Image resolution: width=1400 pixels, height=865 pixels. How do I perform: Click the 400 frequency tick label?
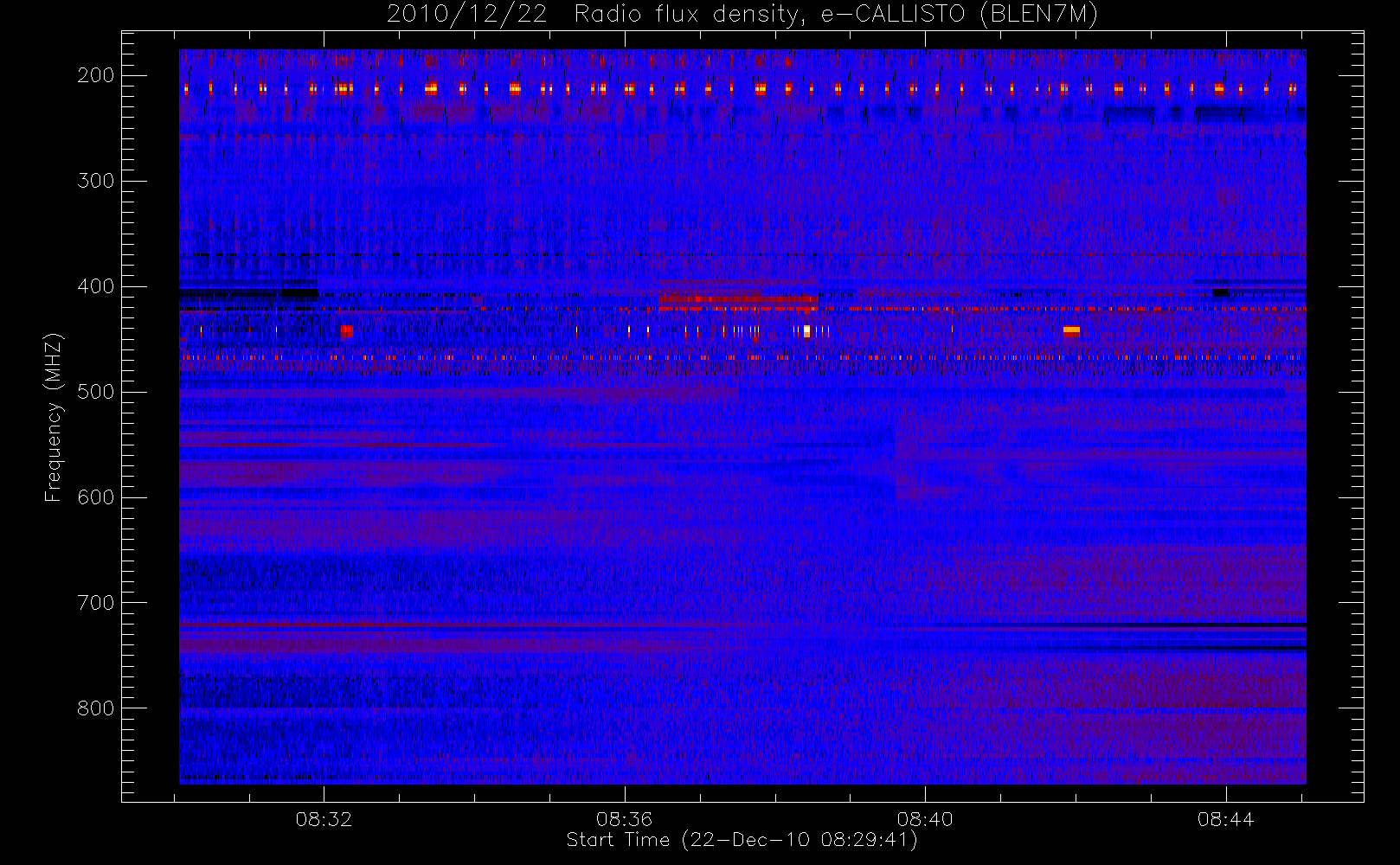(95, 286)
